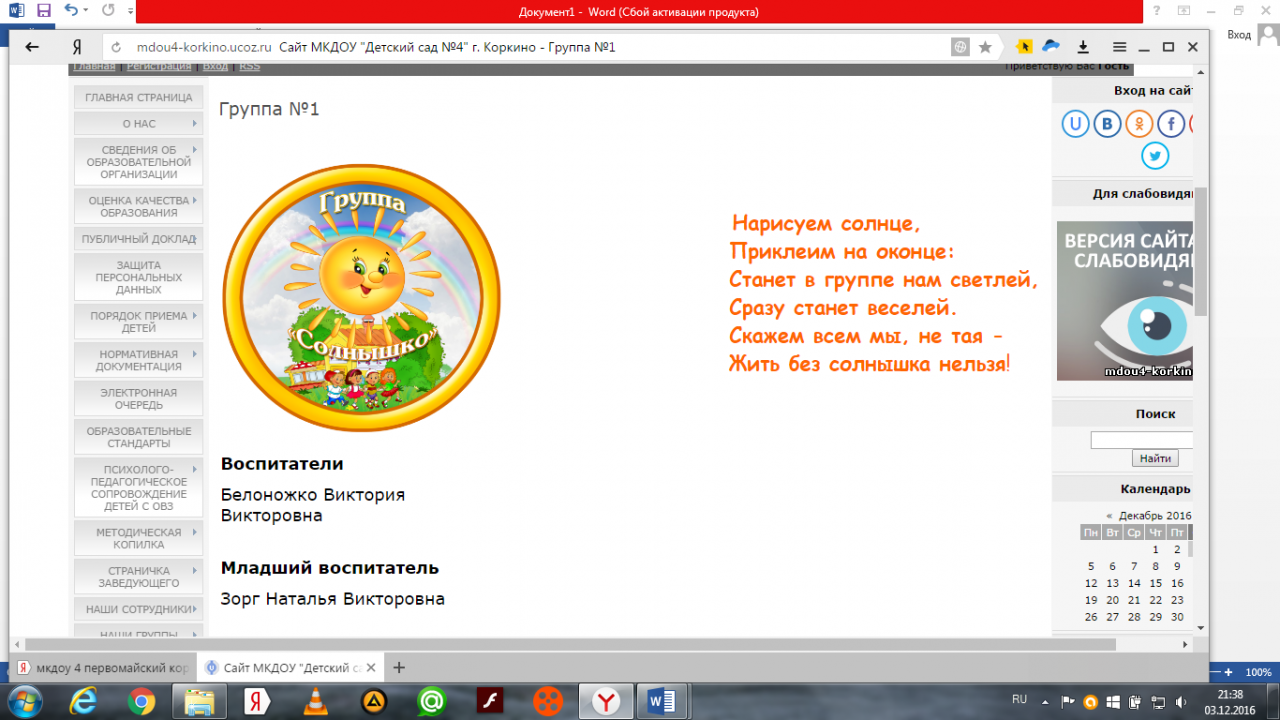Open ЭЛЕКТРОННАЯ ОЧЕРЕДЬ menu item

pos(138,399)
